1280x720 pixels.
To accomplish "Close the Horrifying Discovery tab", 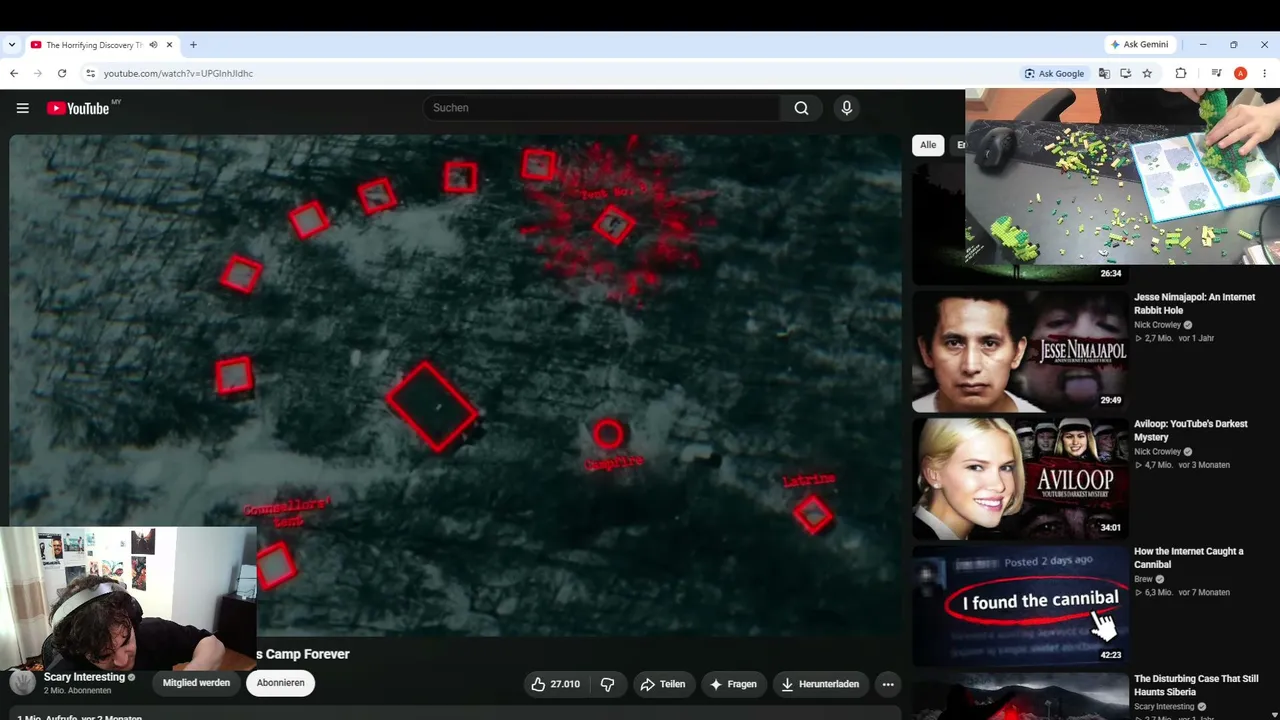I will (x=169, y=45).
